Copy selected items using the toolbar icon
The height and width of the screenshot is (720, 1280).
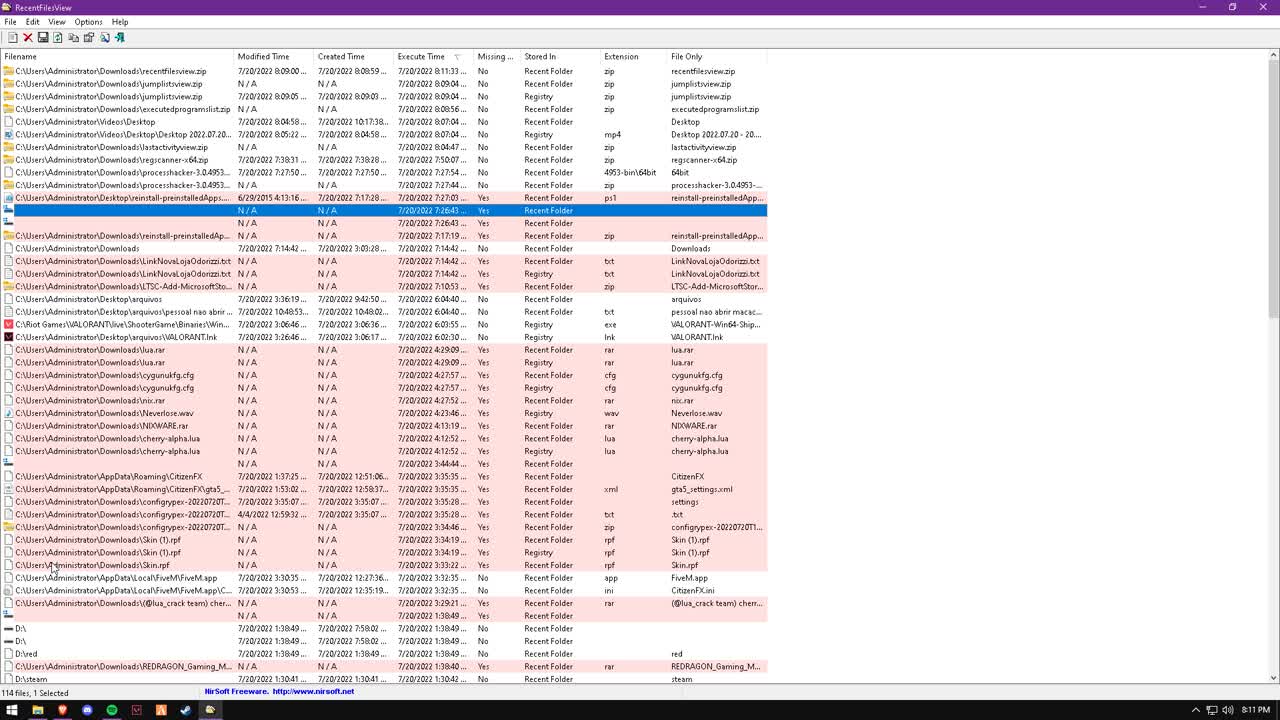click(x=73, y=38)
